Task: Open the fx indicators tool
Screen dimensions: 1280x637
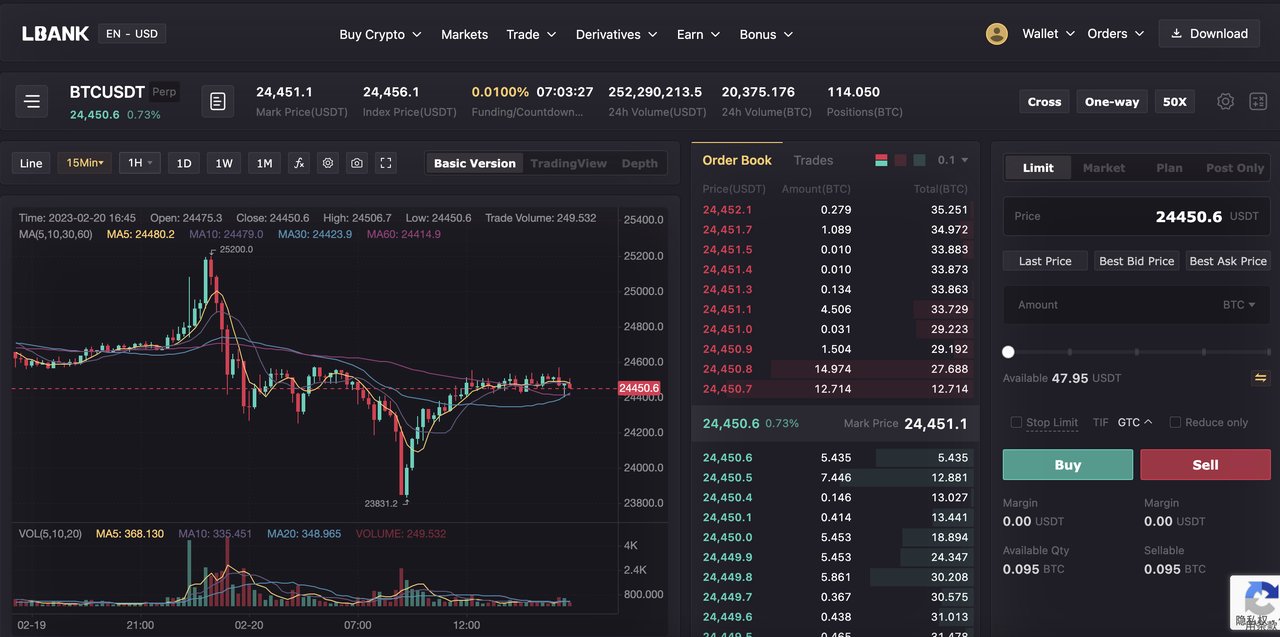Action: pyautogui.click(x=298, y=163)
